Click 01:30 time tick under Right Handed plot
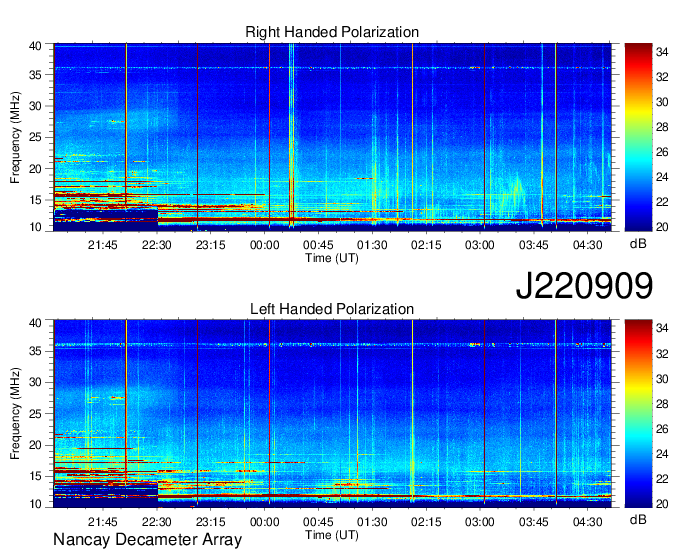Viewport: 680px width, 552px height. pyautogui.click(x=372, y=245)
